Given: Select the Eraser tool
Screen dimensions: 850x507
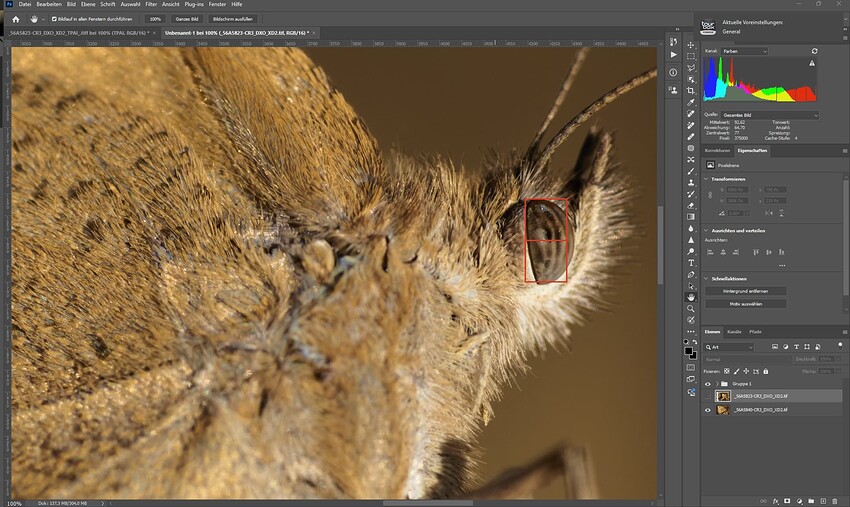Looking at the screenshot, I should [691, 206].
